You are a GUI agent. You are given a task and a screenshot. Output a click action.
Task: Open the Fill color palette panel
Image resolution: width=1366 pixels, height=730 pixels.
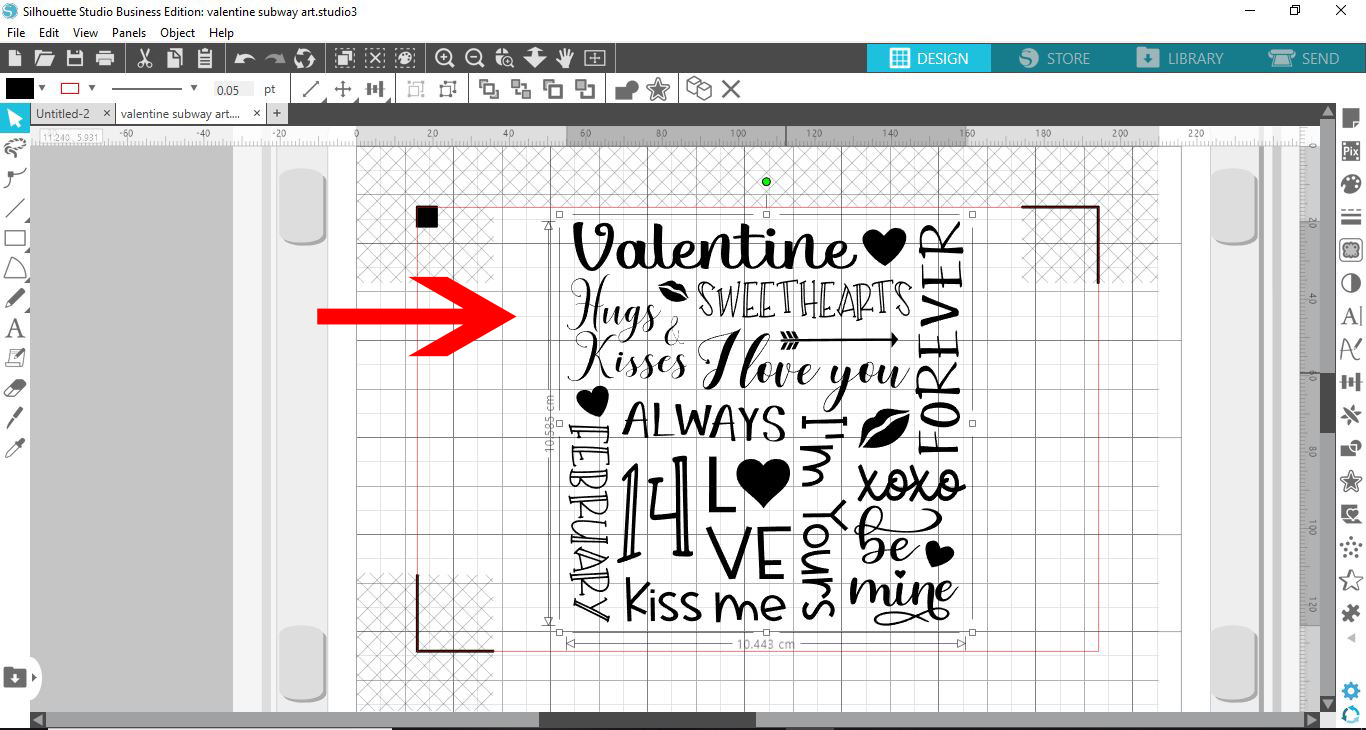[1351, 185]
